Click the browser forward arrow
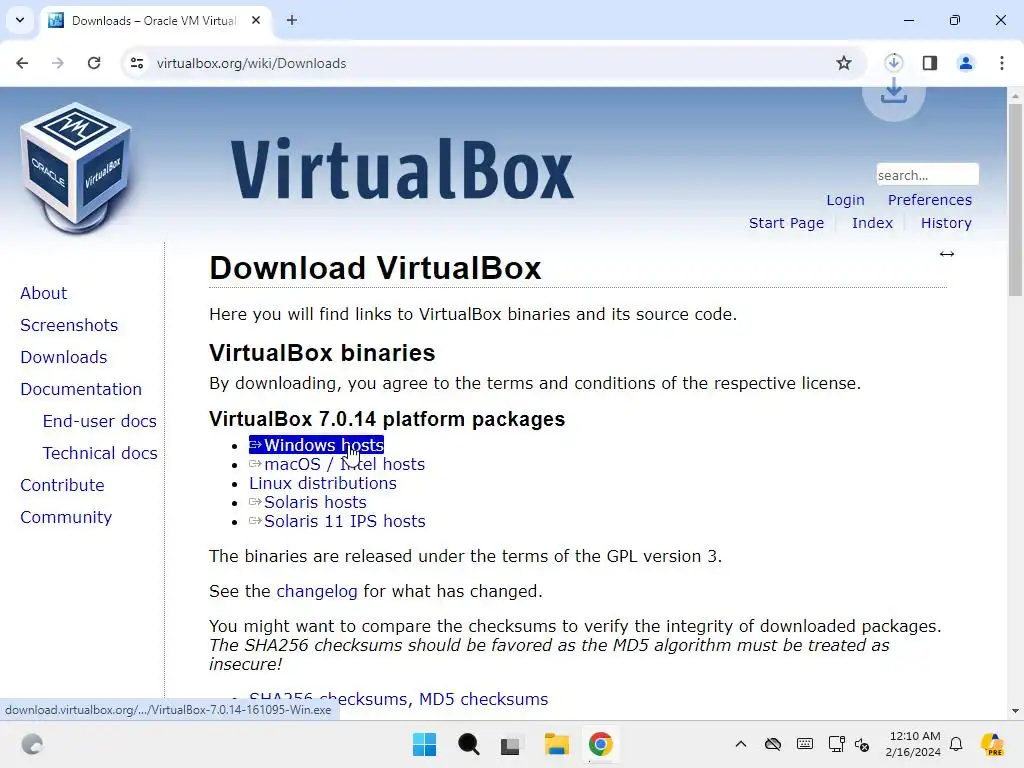This screenshot has width=1024, height=768. (x=58, y=63)
